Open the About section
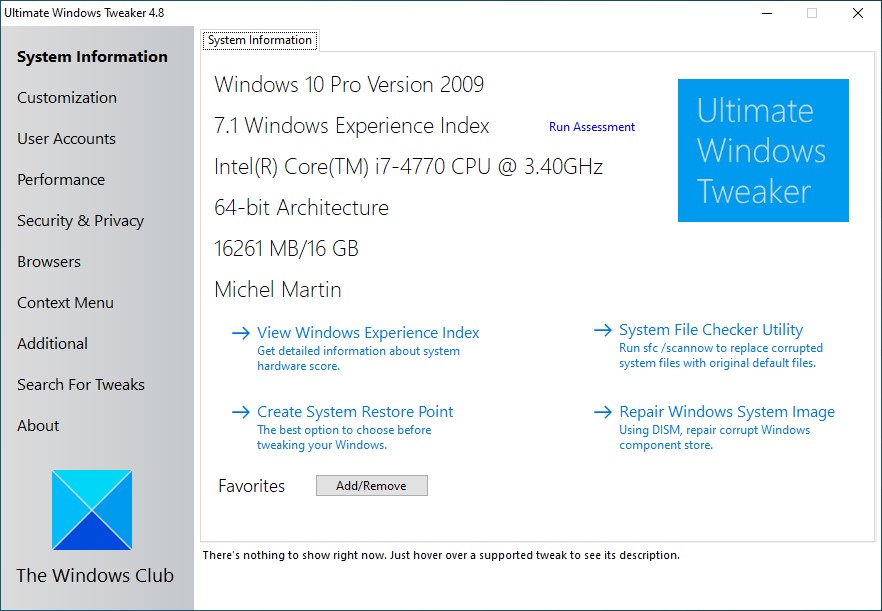This screenshot has width=882, height=611. click(x=38, y=426)
